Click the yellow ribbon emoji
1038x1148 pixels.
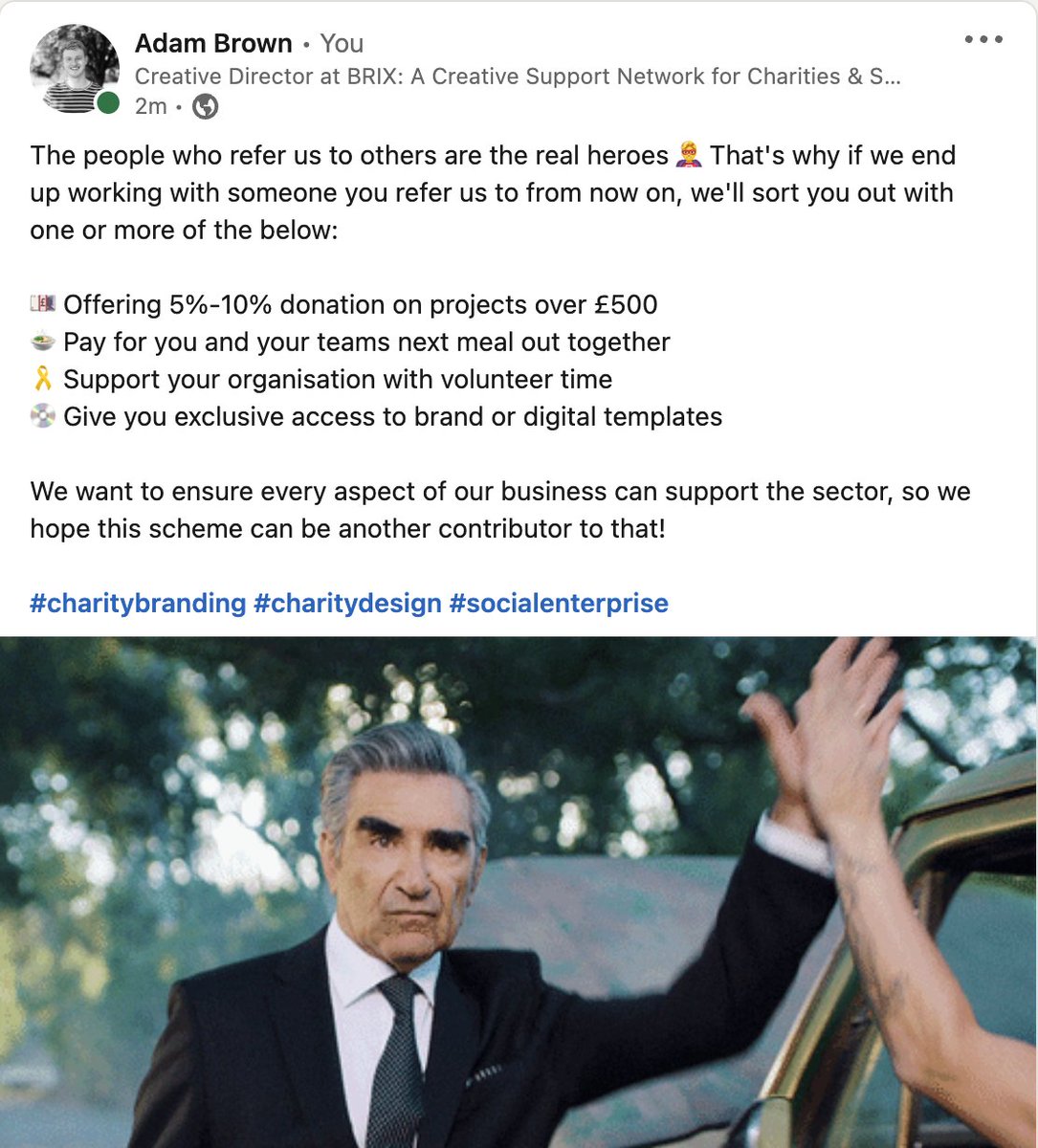(43, 379)
